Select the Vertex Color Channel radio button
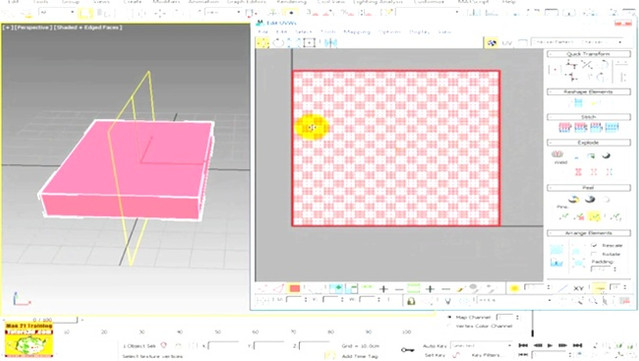 point(450,326)
